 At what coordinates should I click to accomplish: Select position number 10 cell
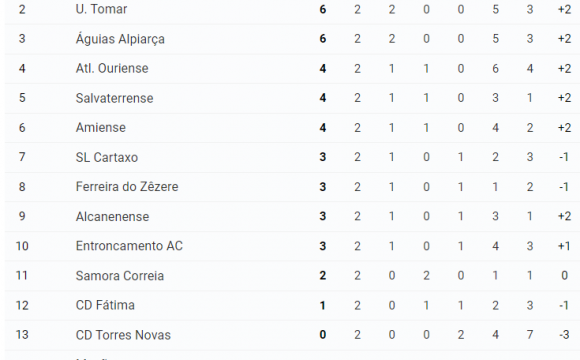pos(22,246)
